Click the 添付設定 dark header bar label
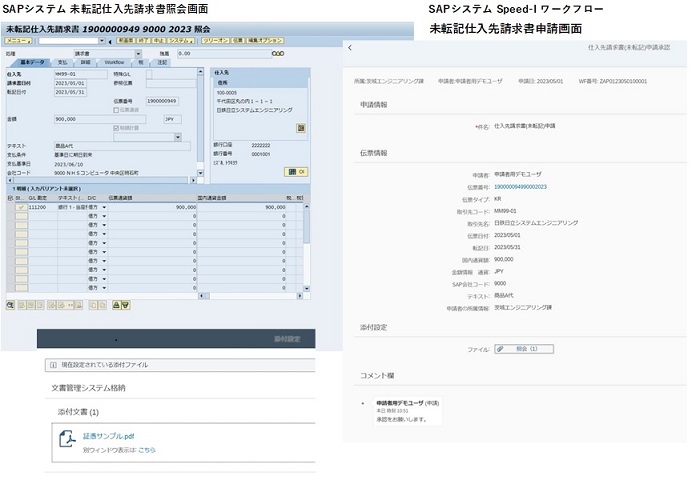 click(x=287, y=339)
